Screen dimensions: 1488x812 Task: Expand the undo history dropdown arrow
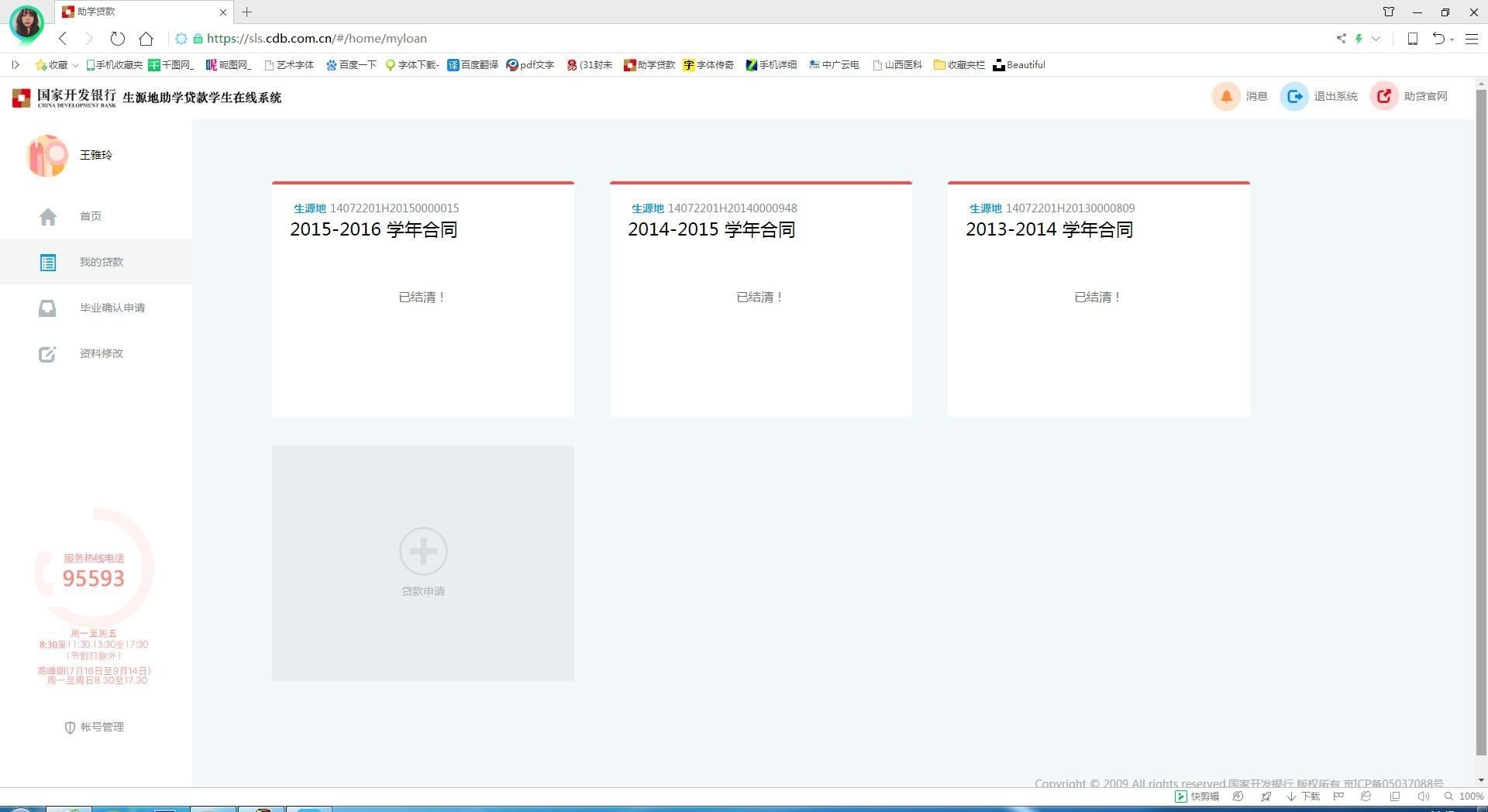coord(1452,40)
